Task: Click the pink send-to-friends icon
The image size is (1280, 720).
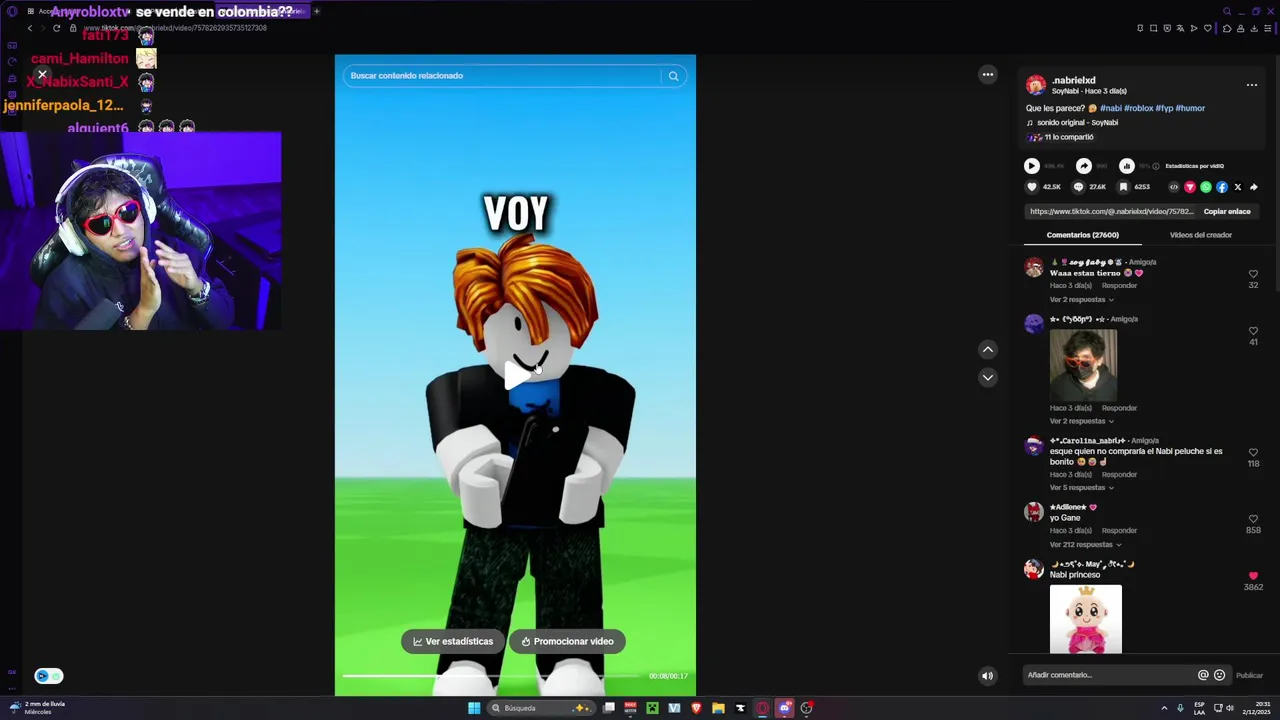Action: [x=1190, y=187]
